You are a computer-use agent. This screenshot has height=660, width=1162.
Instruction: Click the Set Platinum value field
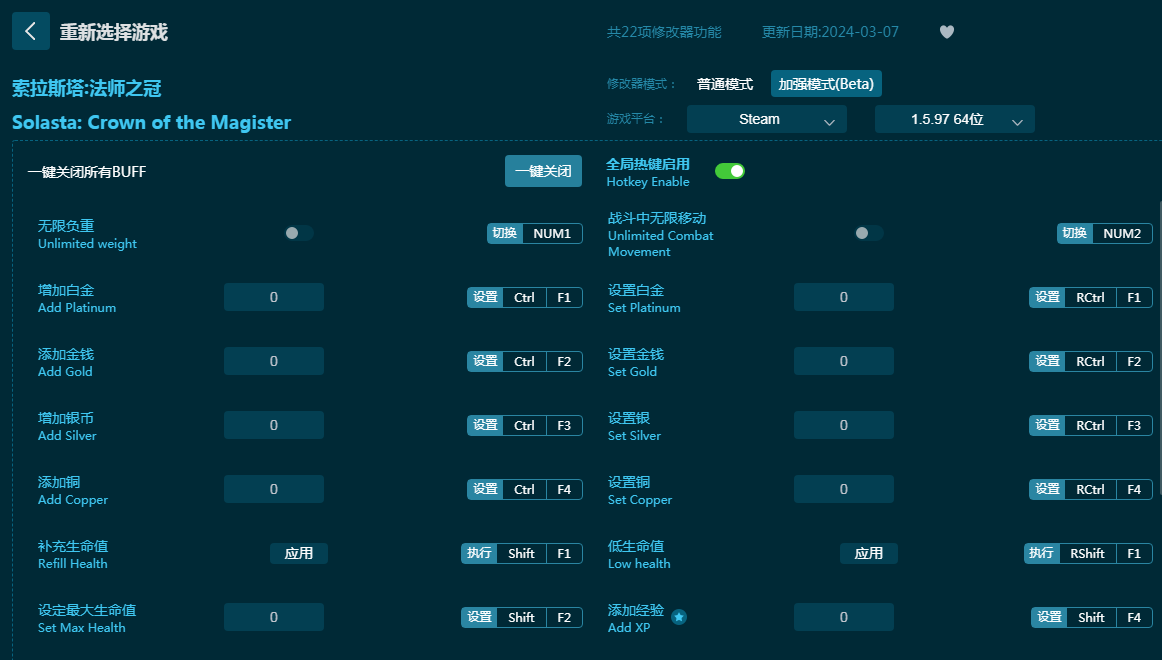tap(843, 297)
